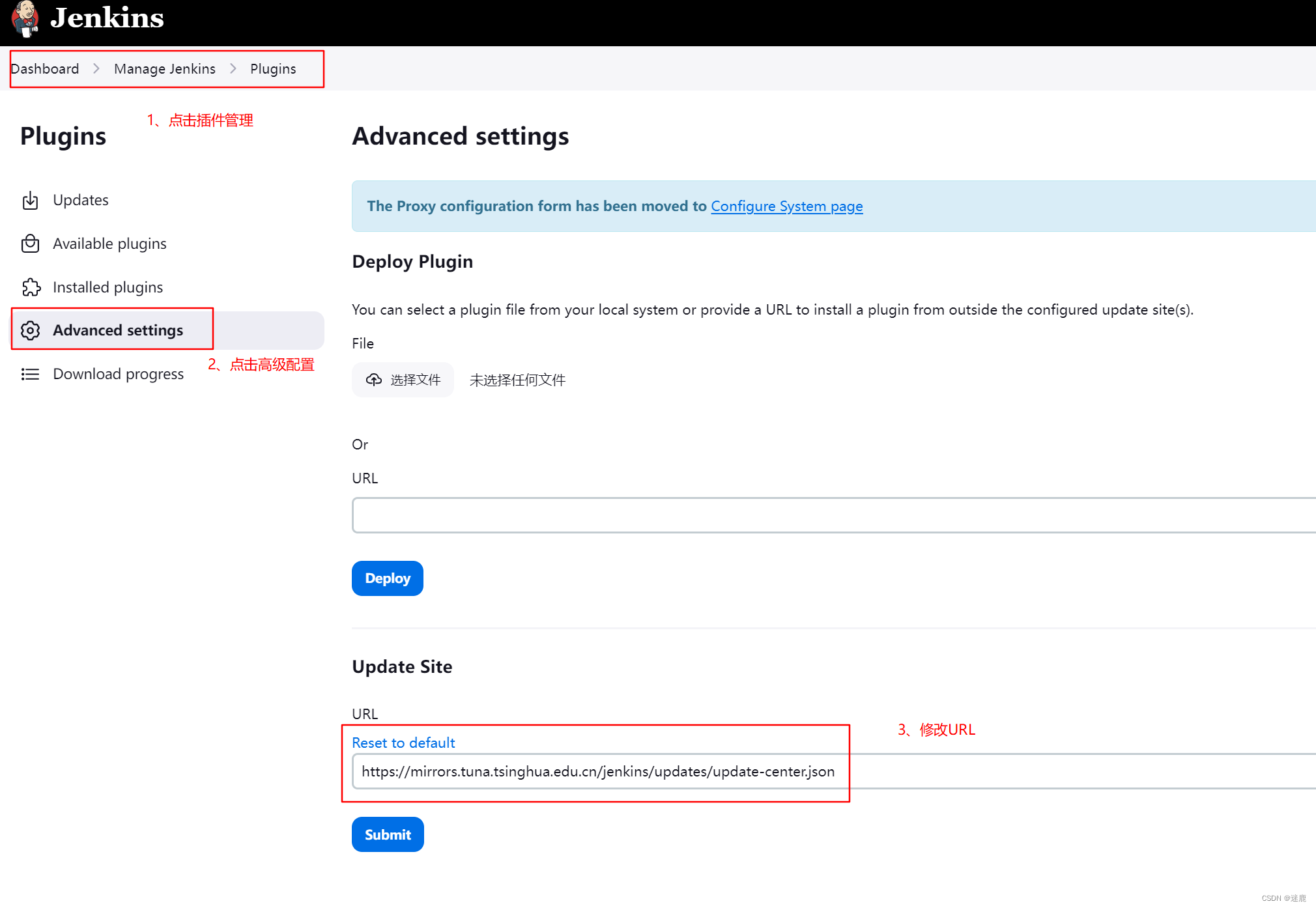Go to Manage Jenkins breadcrumb
The width and height of the screenshot is (1316, 908).
[x=165, y=68]
